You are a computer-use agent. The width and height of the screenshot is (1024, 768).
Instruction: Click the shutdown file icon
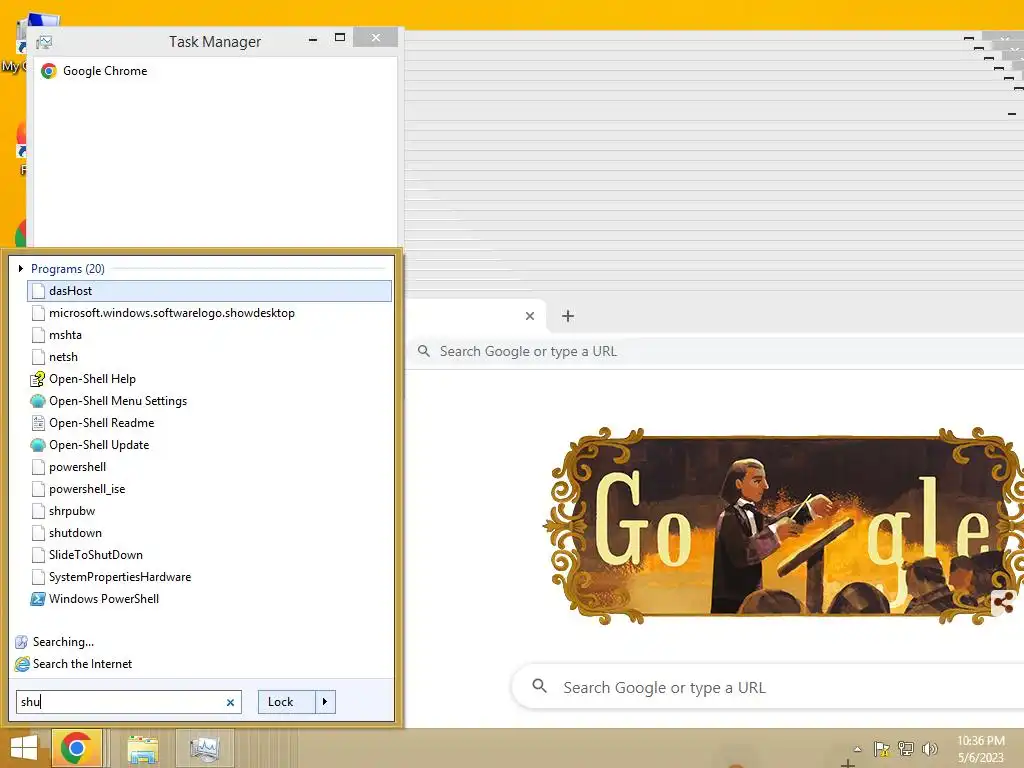(x=39, y=533)
